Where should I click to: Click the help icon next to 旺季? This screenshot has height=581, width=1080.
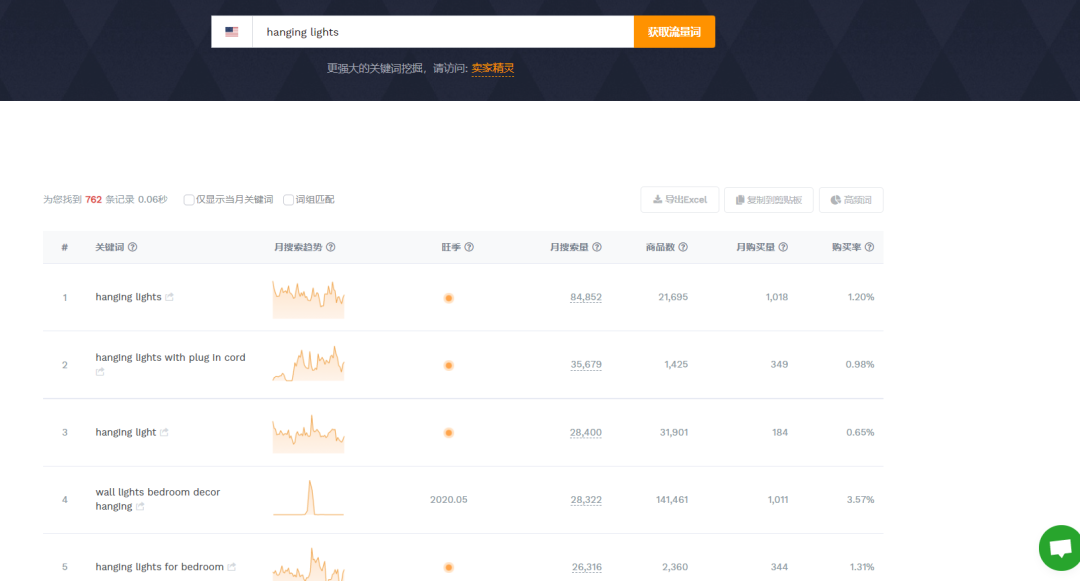tap(469, 247)
